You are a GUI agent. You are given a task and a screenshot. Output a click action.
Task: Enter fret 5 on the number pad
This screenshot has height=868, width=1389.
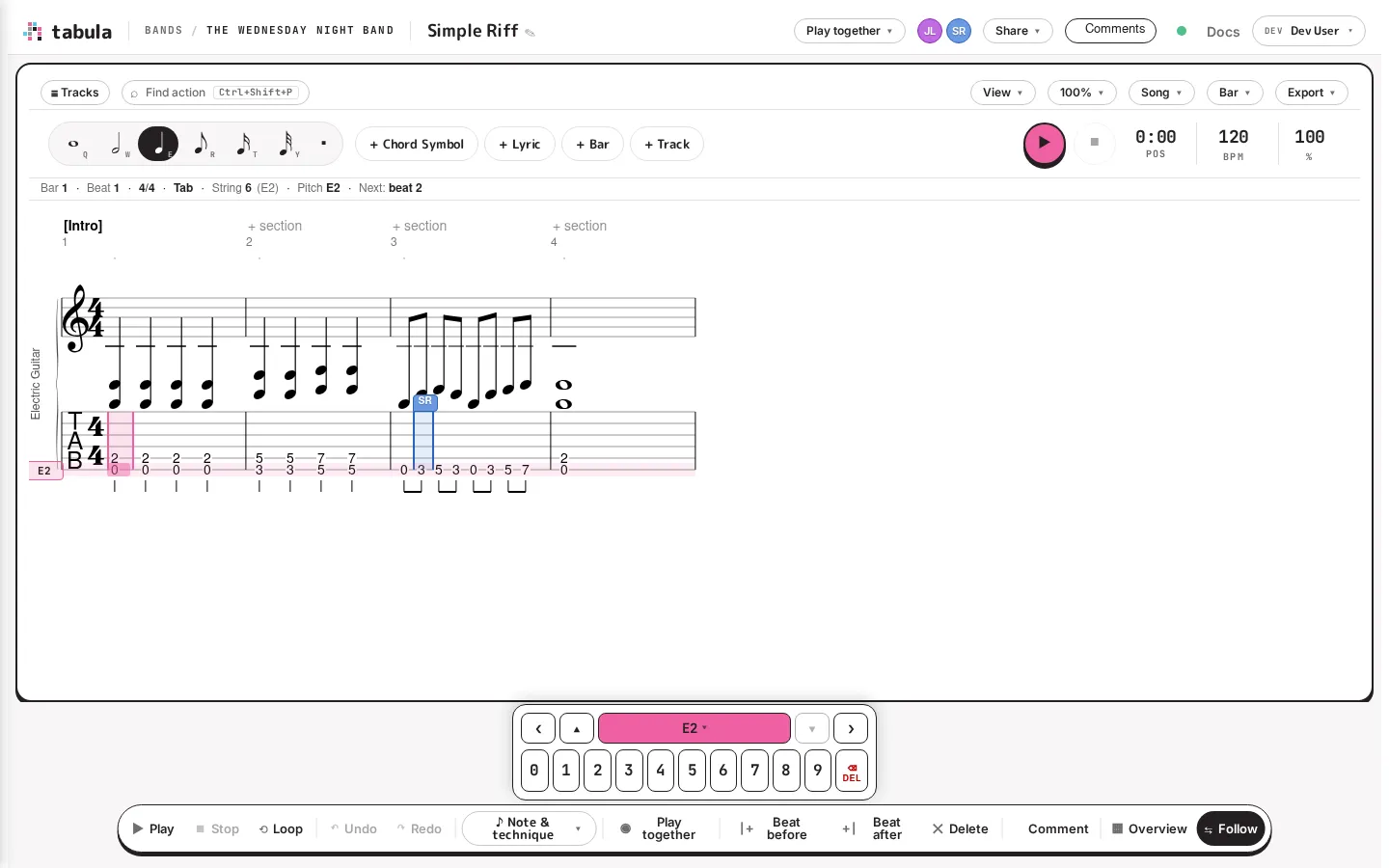tap(692, 771)
